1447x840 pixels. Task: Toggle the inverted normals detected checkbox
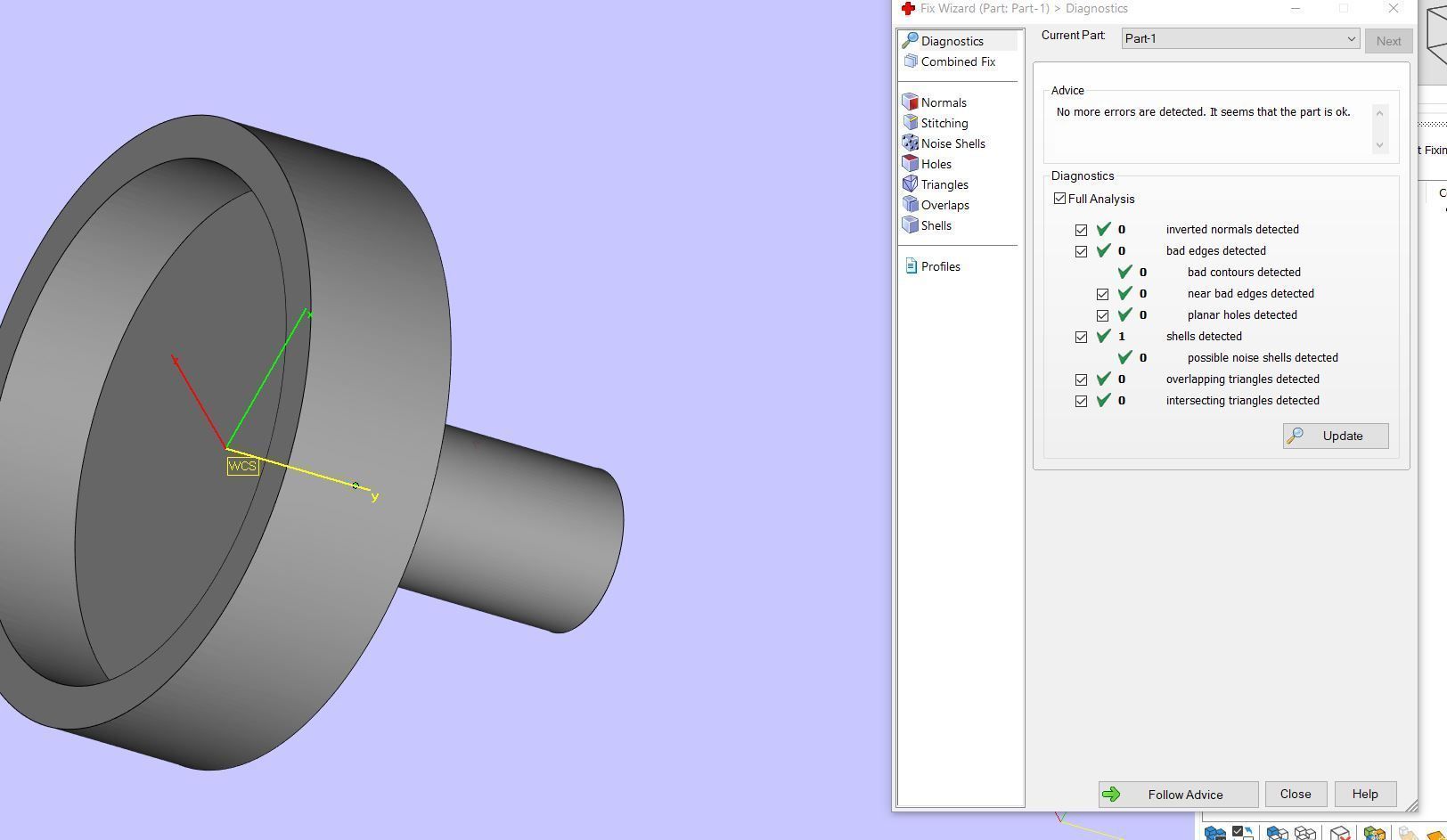tap(1081, 230)
